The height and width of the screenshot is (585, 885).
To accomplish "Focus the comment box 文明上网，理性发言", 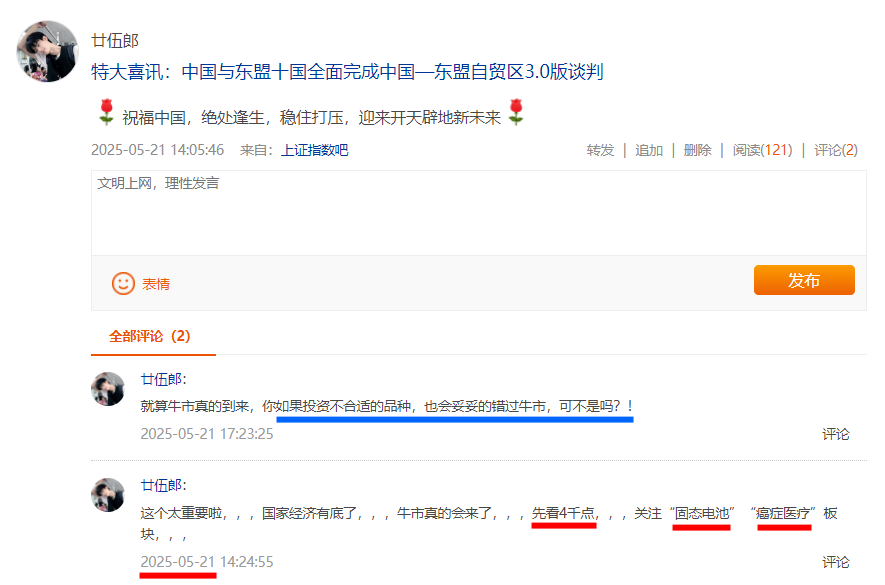I will [x=479, y=213].
